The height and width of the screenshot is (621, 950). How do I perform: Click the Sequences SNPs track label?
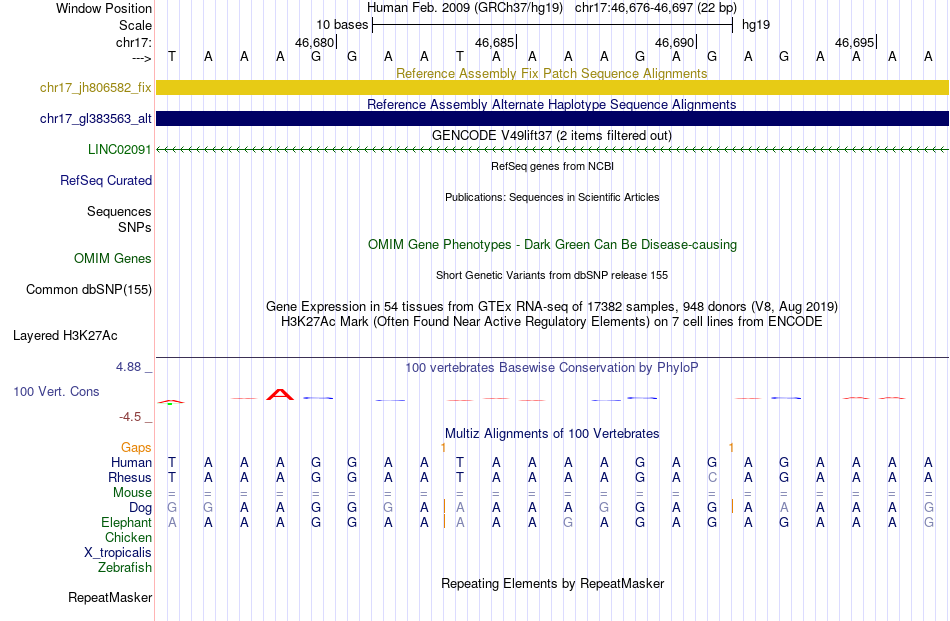119,219
